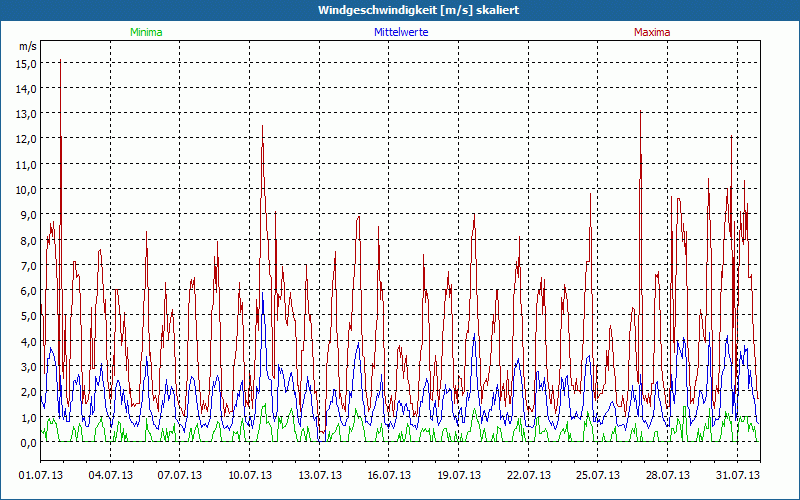Select the 12,0 y-axis value

tap(28, 139)
